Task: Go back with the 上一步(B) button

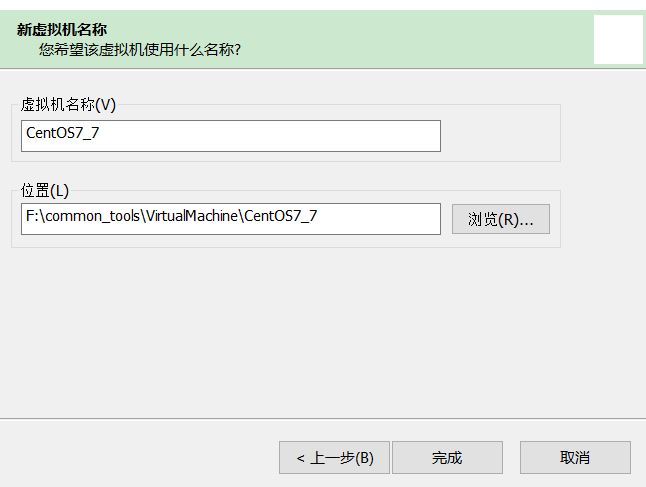Action: click(x=334, y=457)
